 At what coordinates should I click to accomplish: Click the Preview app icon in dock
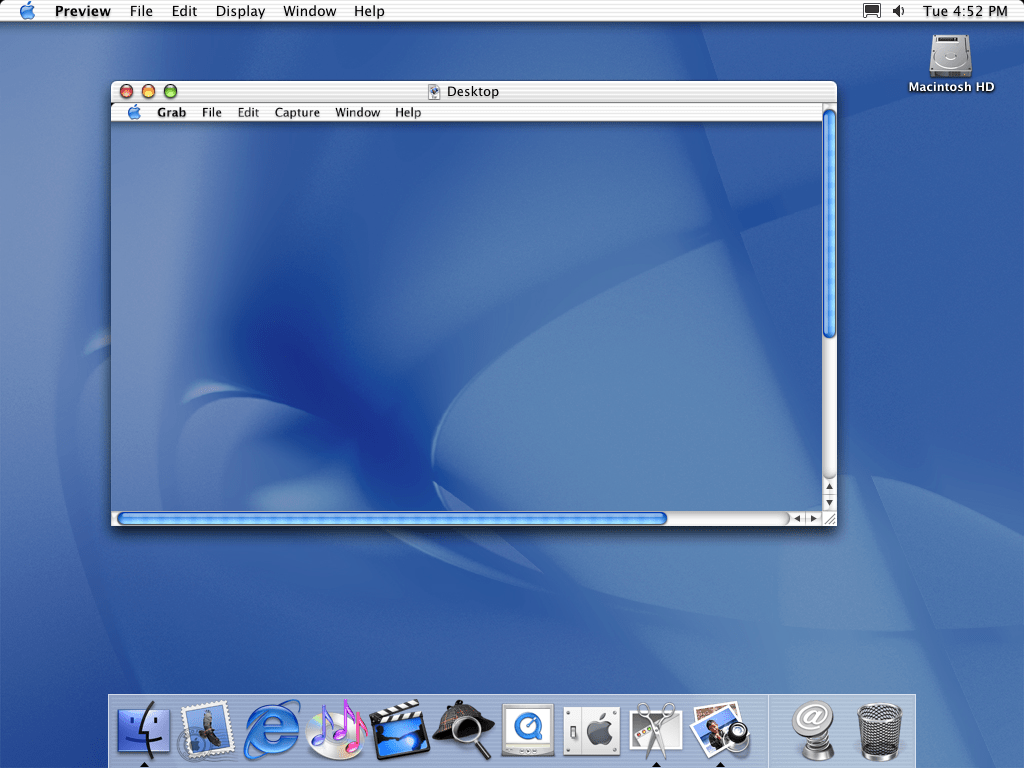(x=720, y=729)
